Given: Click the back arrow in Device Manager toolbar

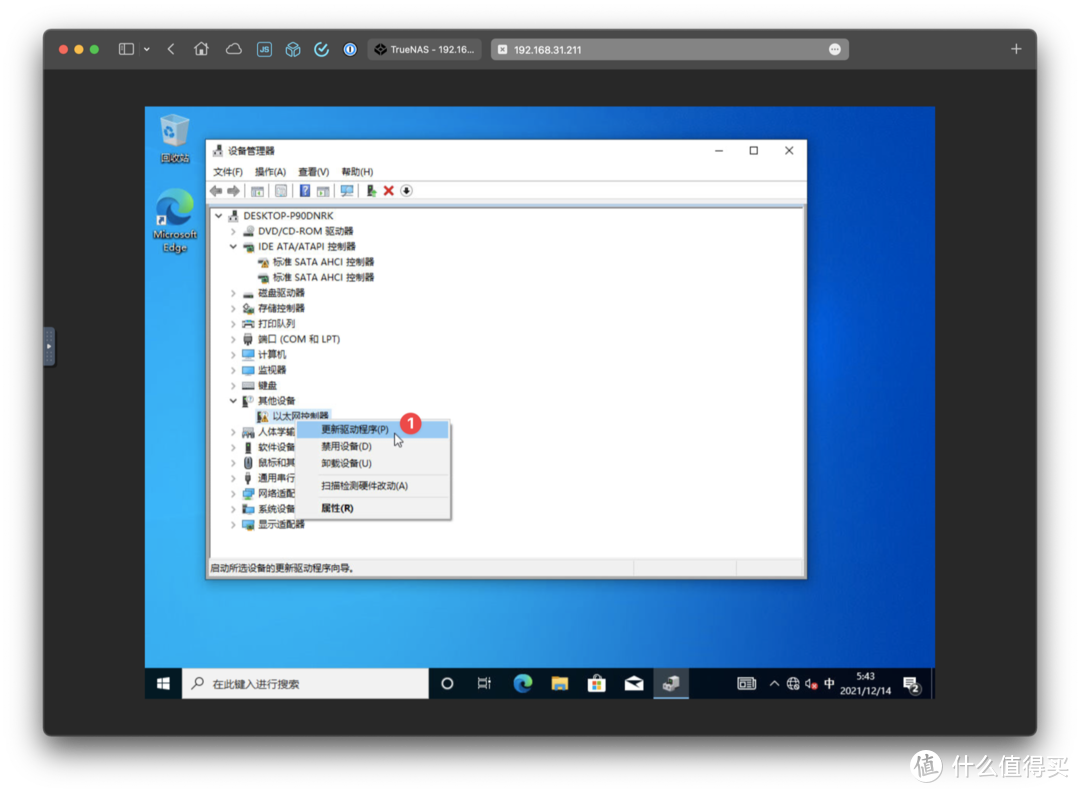Looking at the screenshot, I should 216,191.
